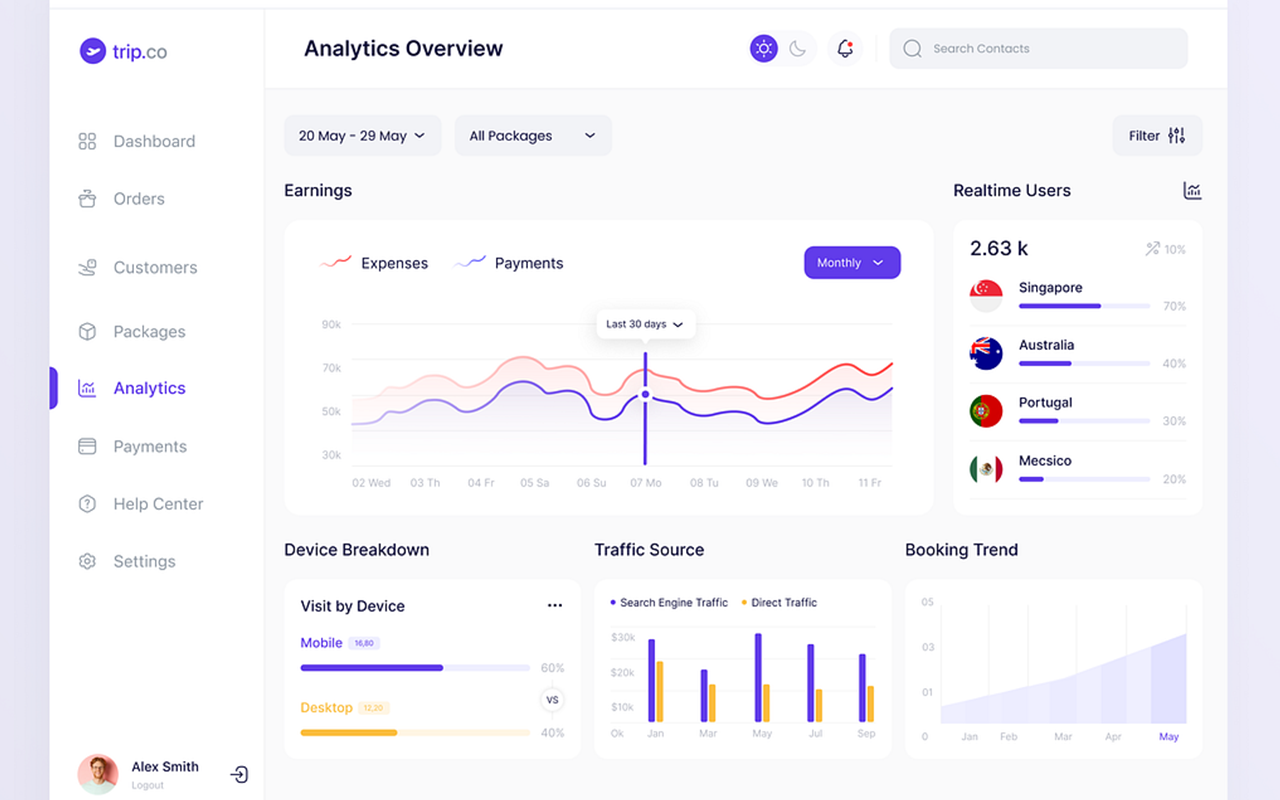This screenshot has width=1280, height=800.
Task: Open the Packages section icon
Action: point(86,331)
